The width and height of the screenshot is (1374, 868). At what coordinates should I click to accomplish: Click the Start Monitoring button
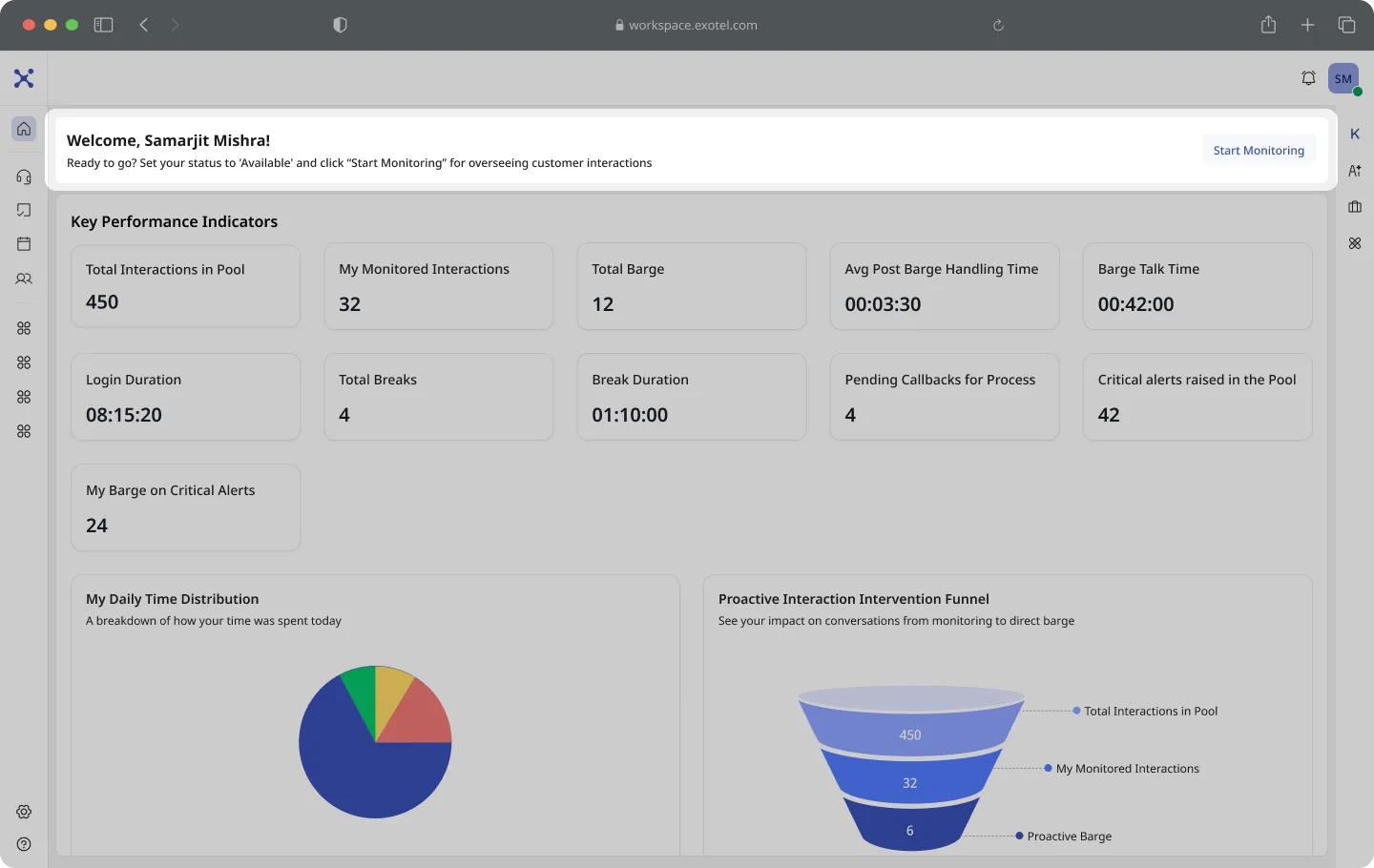click(x=1259, y=150)
